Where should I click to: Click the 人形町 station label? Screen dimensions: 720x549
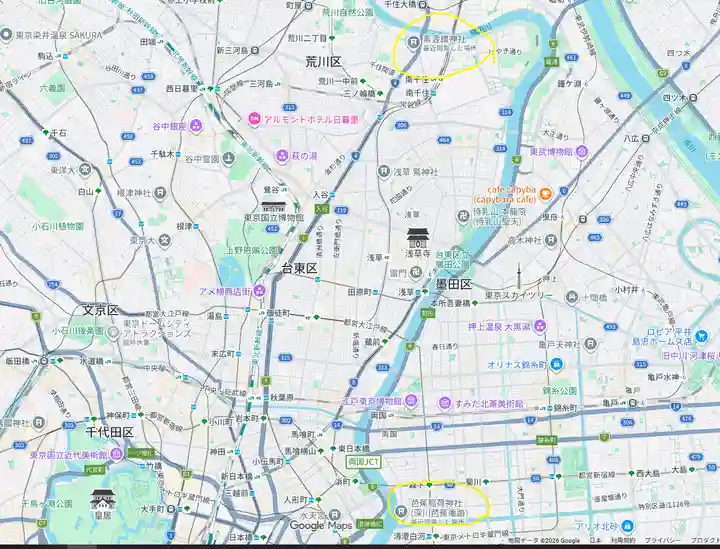(295, 499)
